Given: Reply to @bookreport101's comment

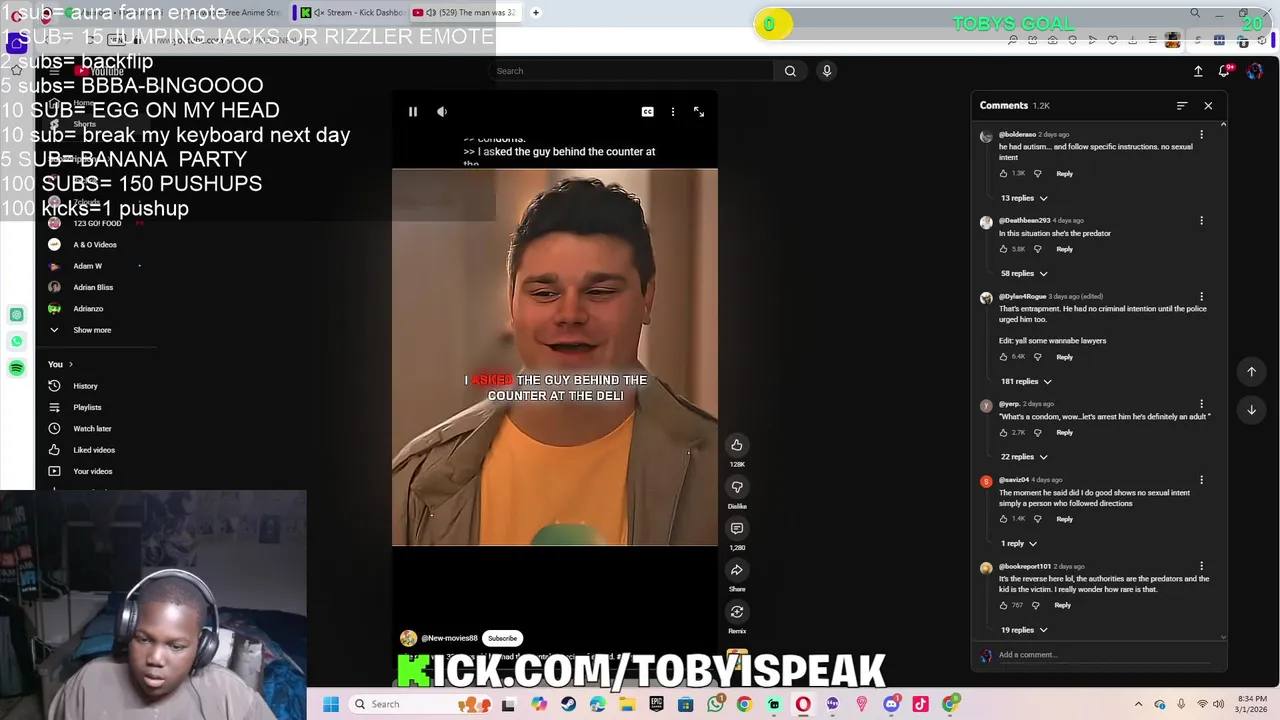Looking at the screenshot, I should click(x=1062, y=605).
